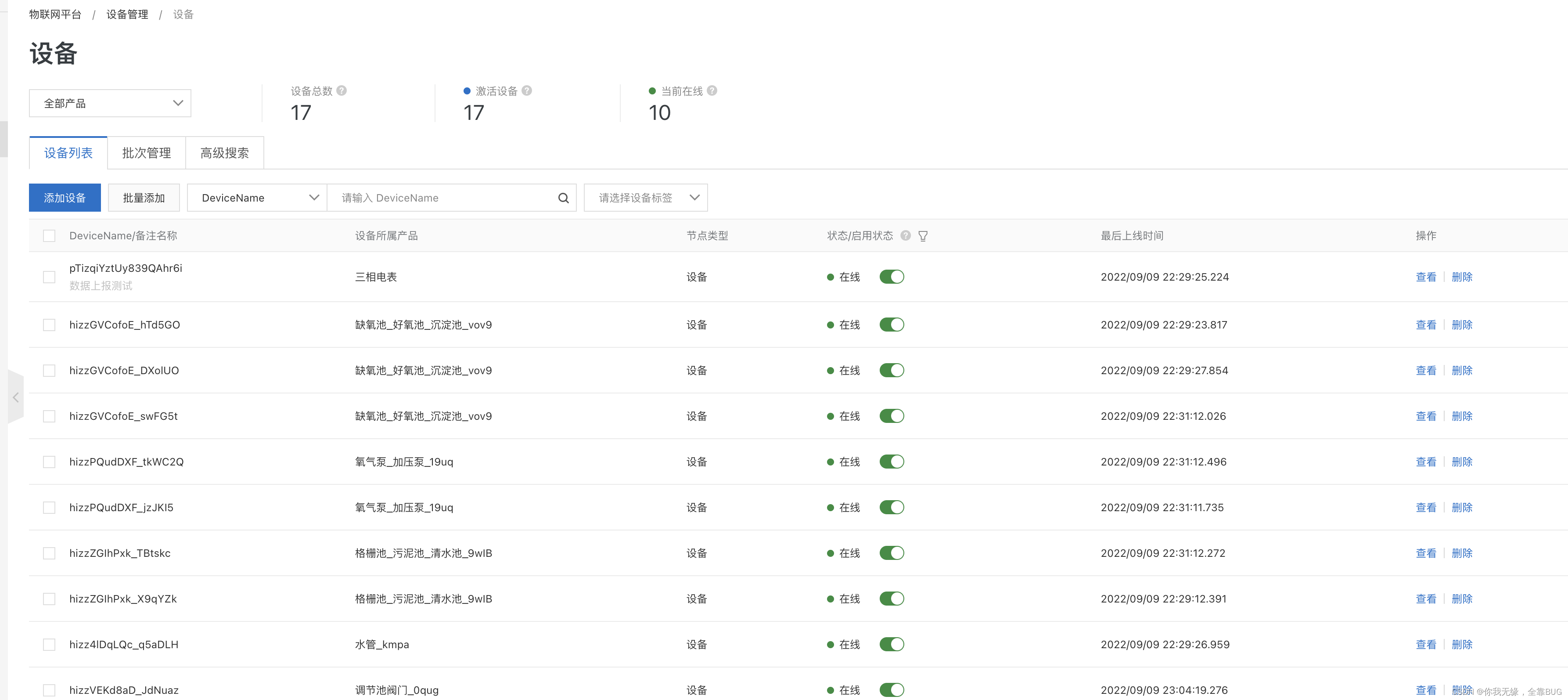1568x700 pixels.
Task: Delete device pTizqiYztUy839QAhr6i via 删除
Action: pos(1461,277)
